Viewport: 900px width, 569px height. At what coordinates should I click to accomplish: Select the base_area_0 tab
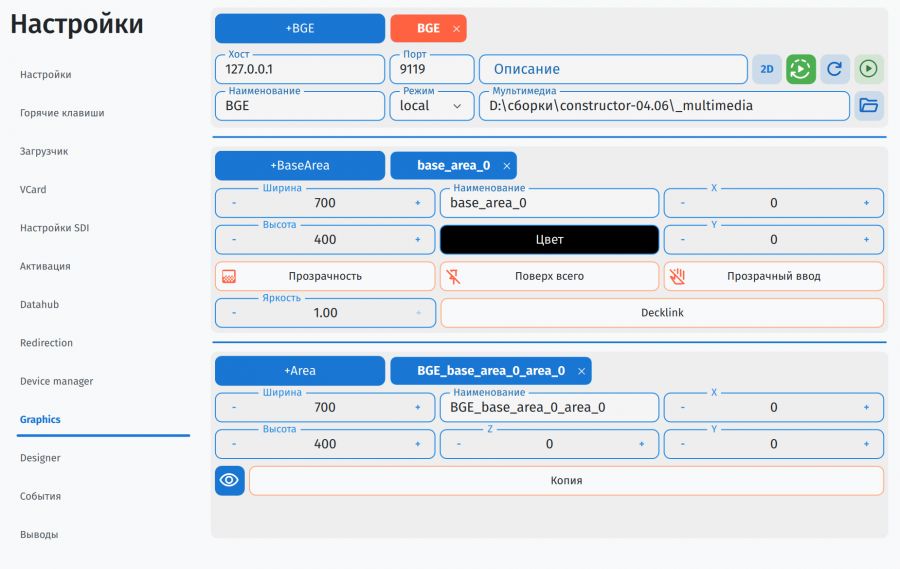[453, 165]
